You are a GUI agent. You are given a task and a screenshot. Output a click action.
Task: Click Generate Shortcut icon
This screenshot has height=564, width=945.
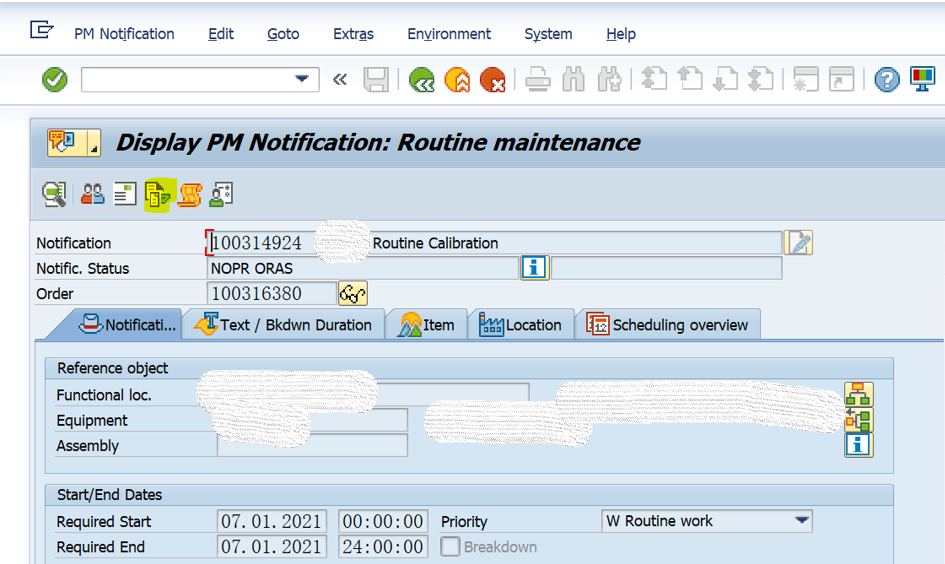click(841, 79)
